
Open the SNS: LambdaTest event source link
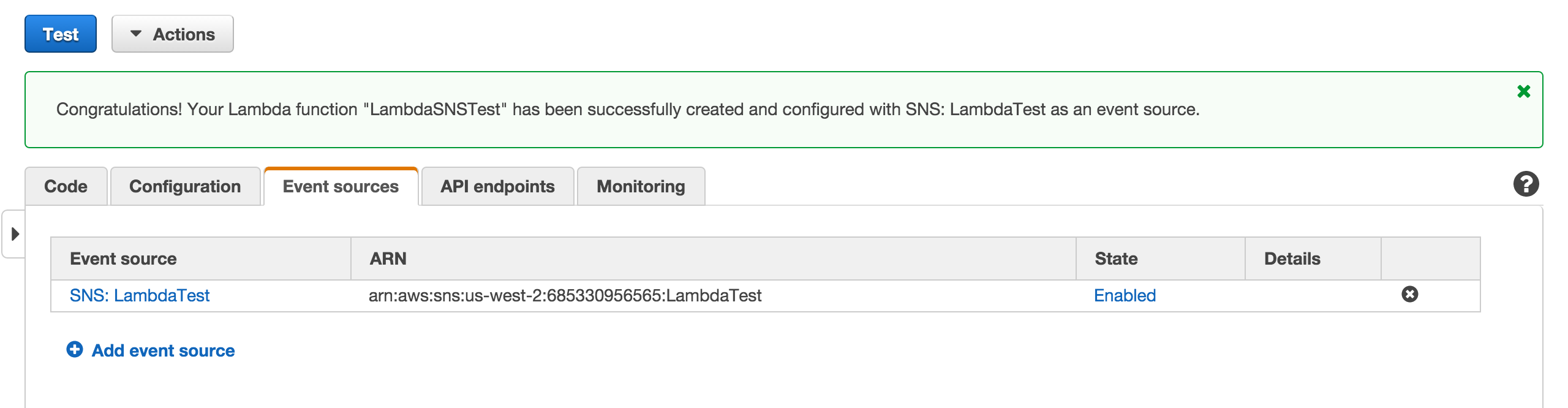coord(140,295)
